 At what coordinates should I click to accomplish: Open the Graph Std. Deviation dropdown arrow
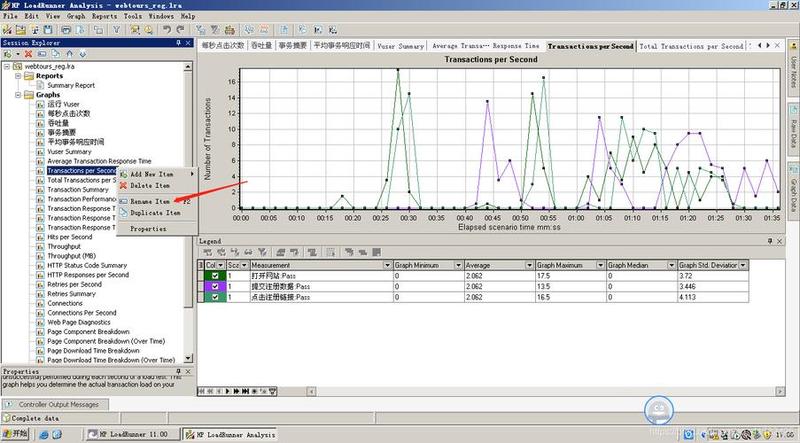coord(743,265)
